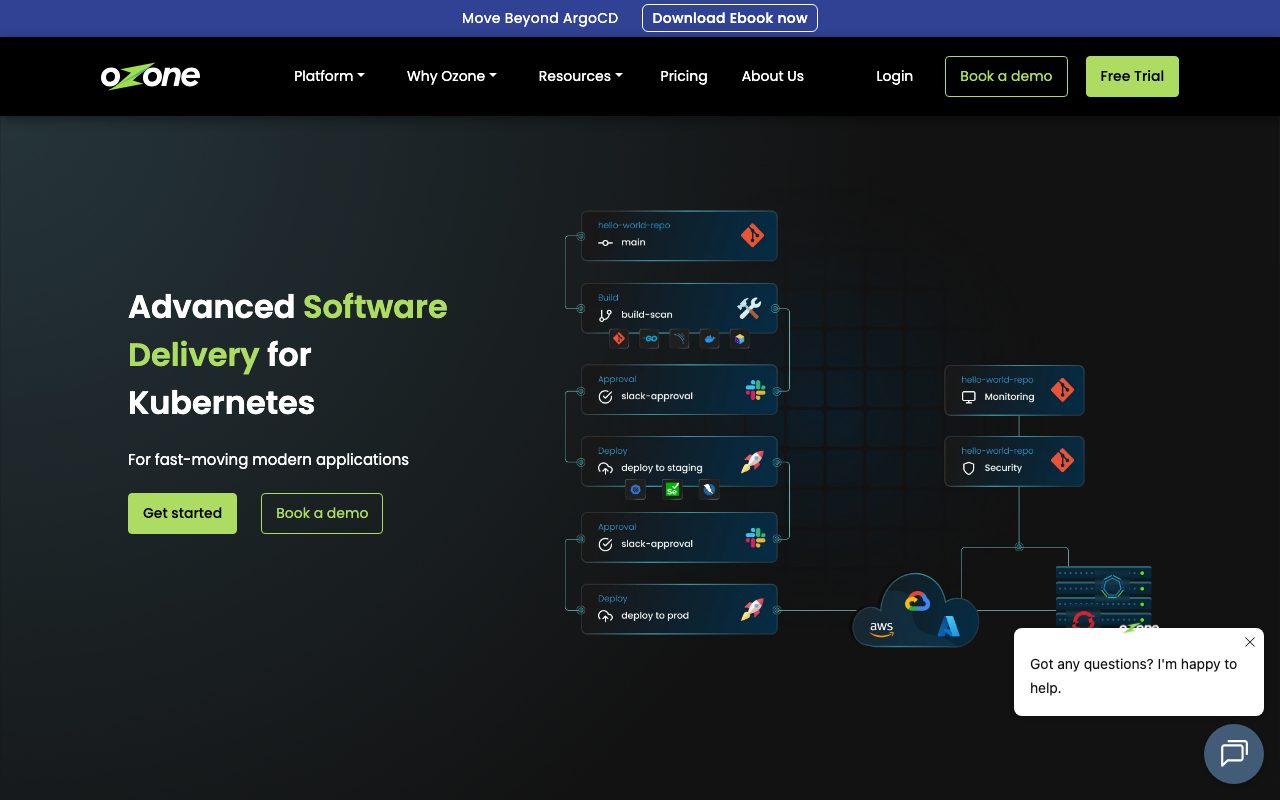Click the rocket icon in deploy to staging
Viewport: 1280px width, 800px height.
click(752, 461)
